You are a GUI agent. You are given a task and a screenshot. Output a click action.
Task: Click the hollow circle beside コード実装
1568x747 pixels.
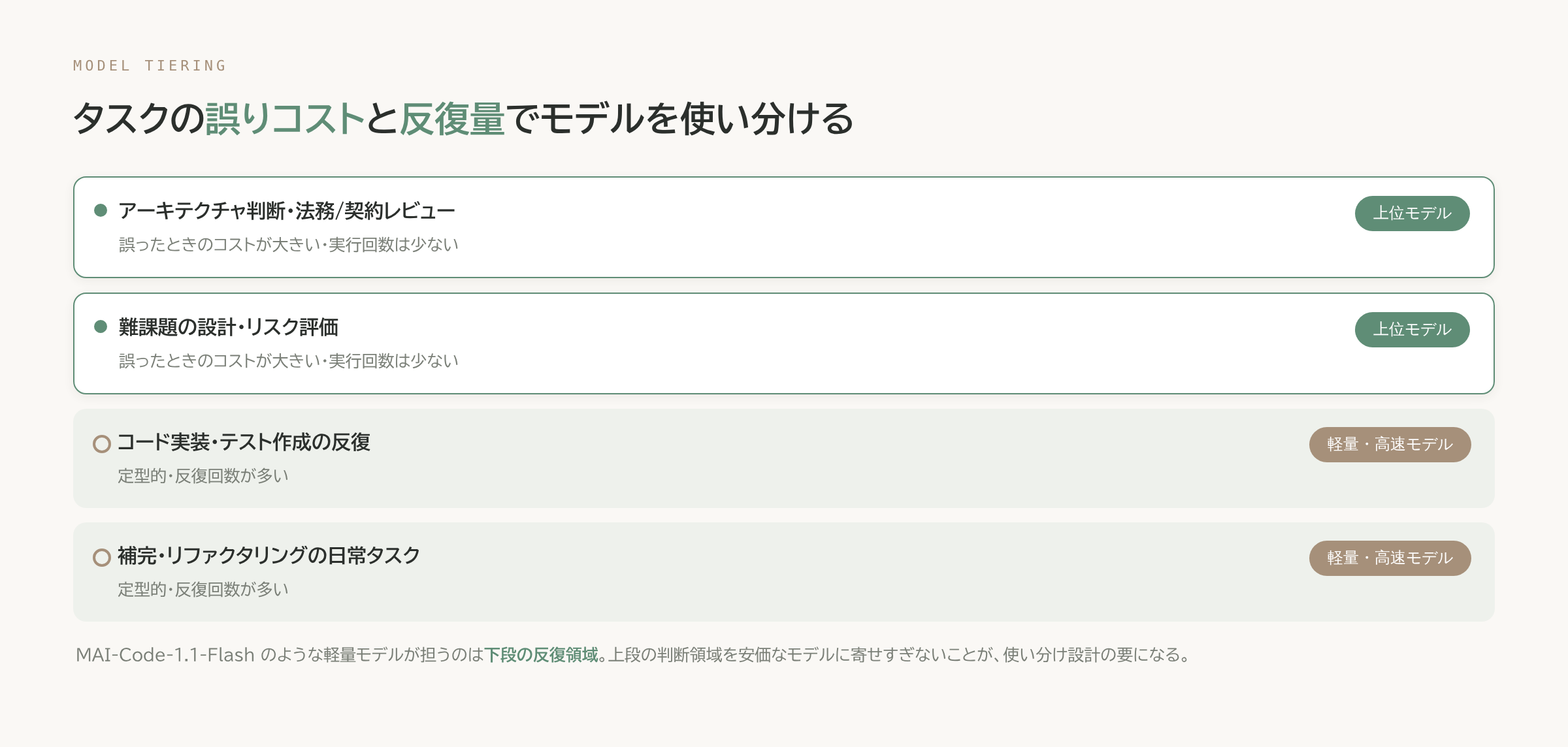(102, 444)
